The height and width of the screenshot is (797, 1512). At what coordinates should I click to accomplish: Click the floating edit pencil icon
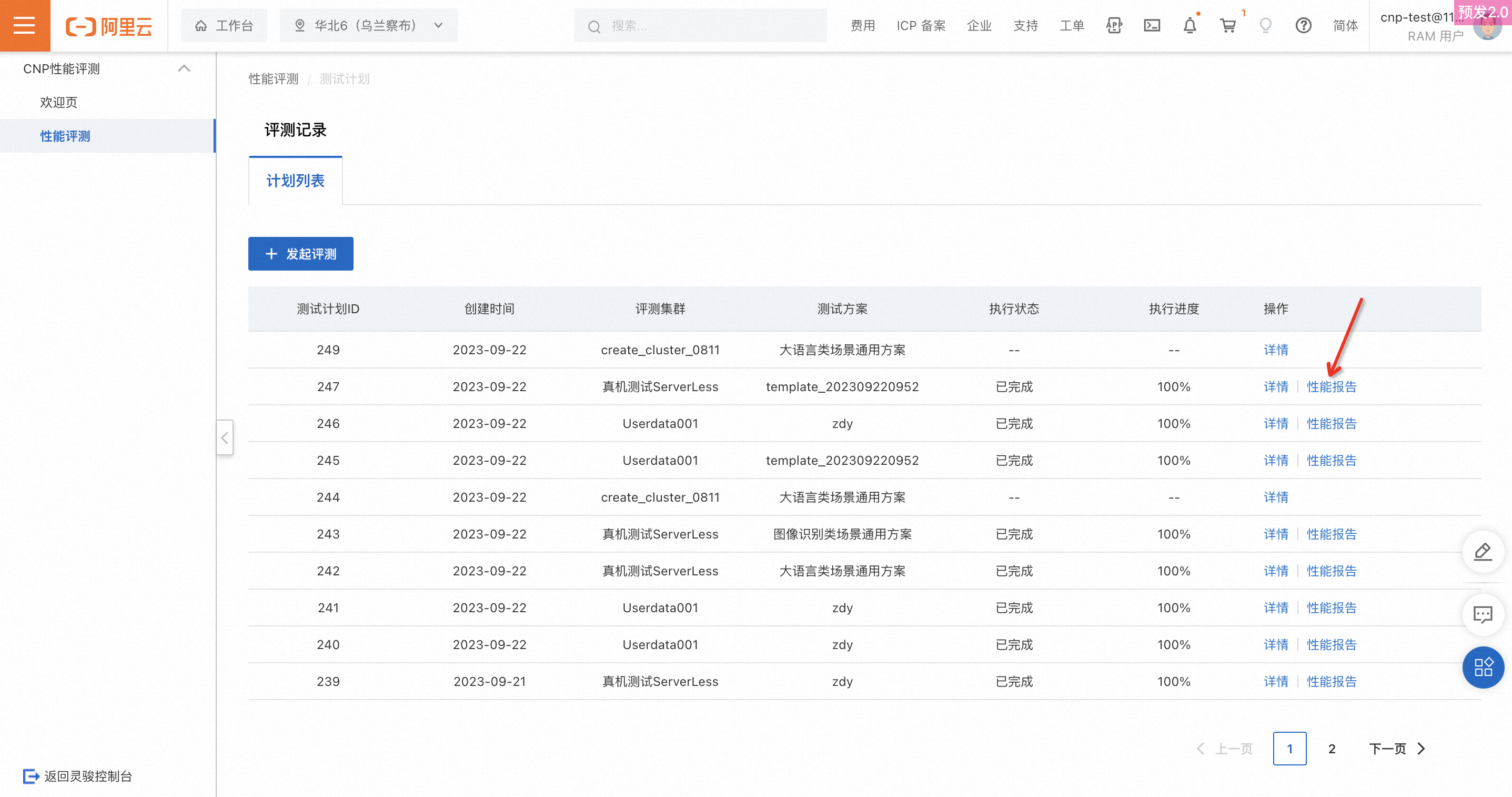pyautogui.click(x=1483, y=552)
